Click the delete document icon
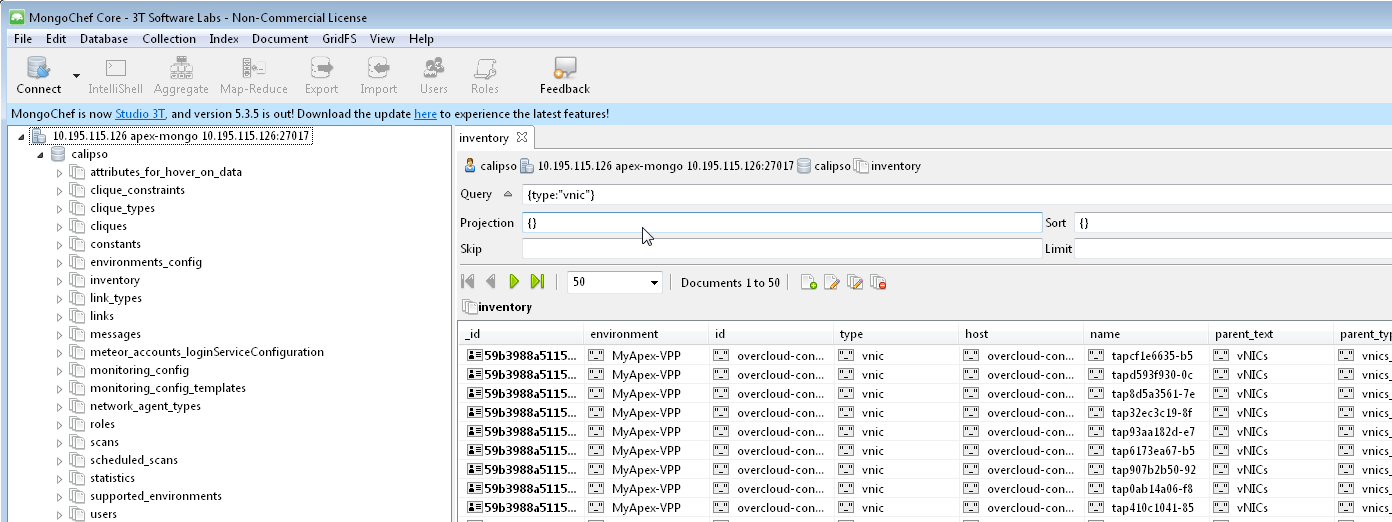This screenshot has width=1392, height=522. tap(878, 283)
